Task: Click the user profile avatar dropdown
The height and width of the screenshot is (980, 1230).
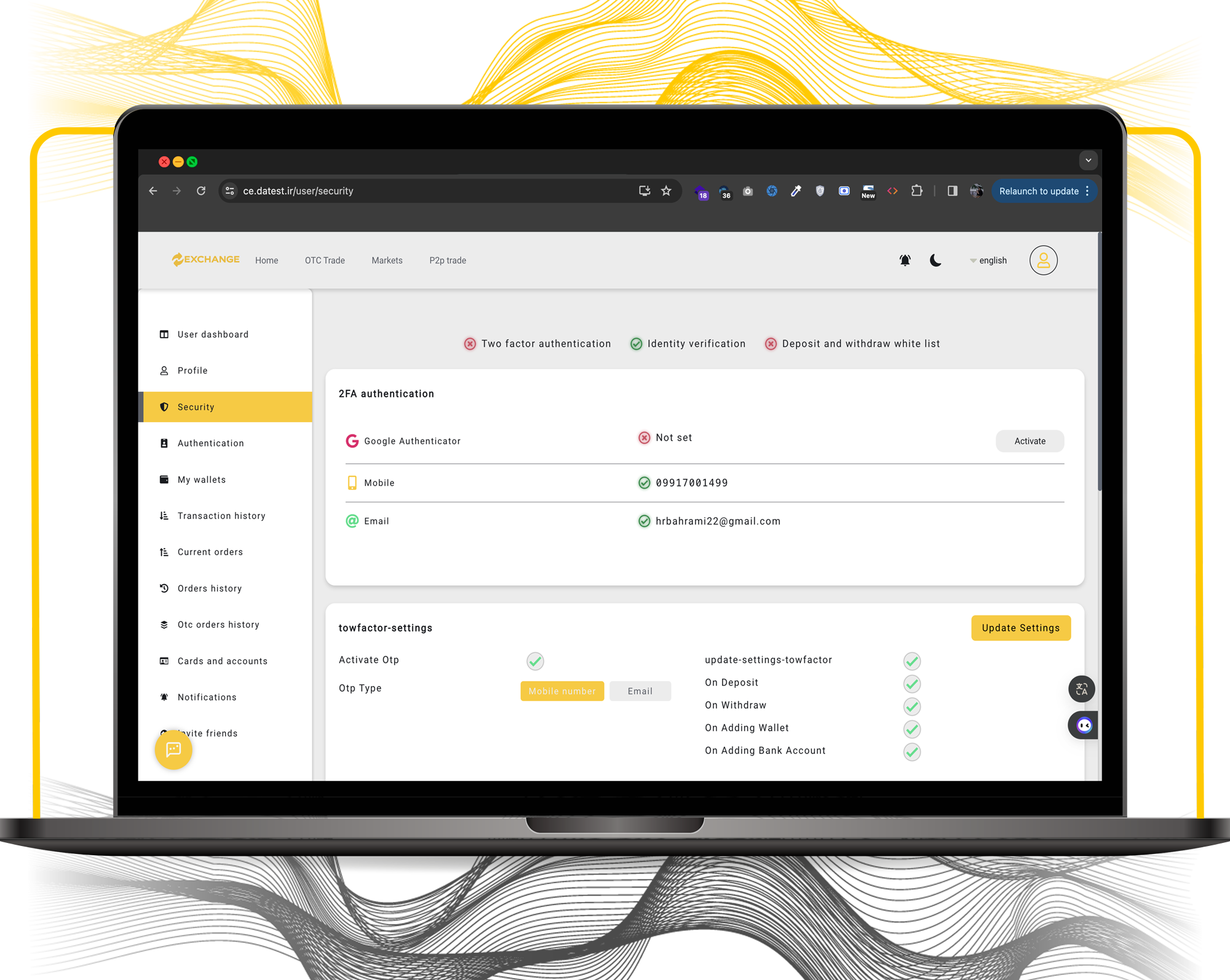Action: (x=1043, y=260)
